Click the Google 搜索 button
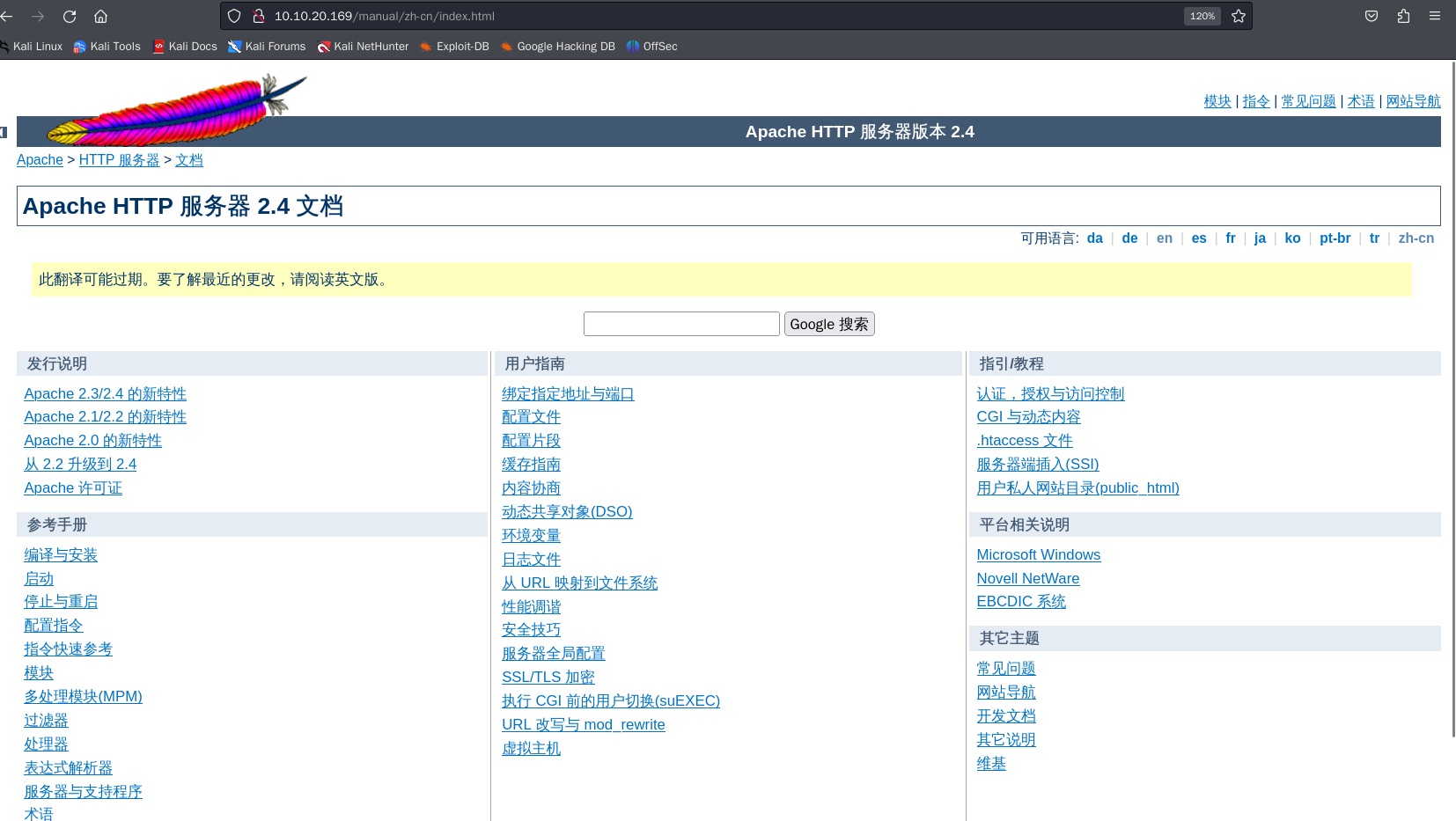The image size is (1456, 821). coord(829,324)
